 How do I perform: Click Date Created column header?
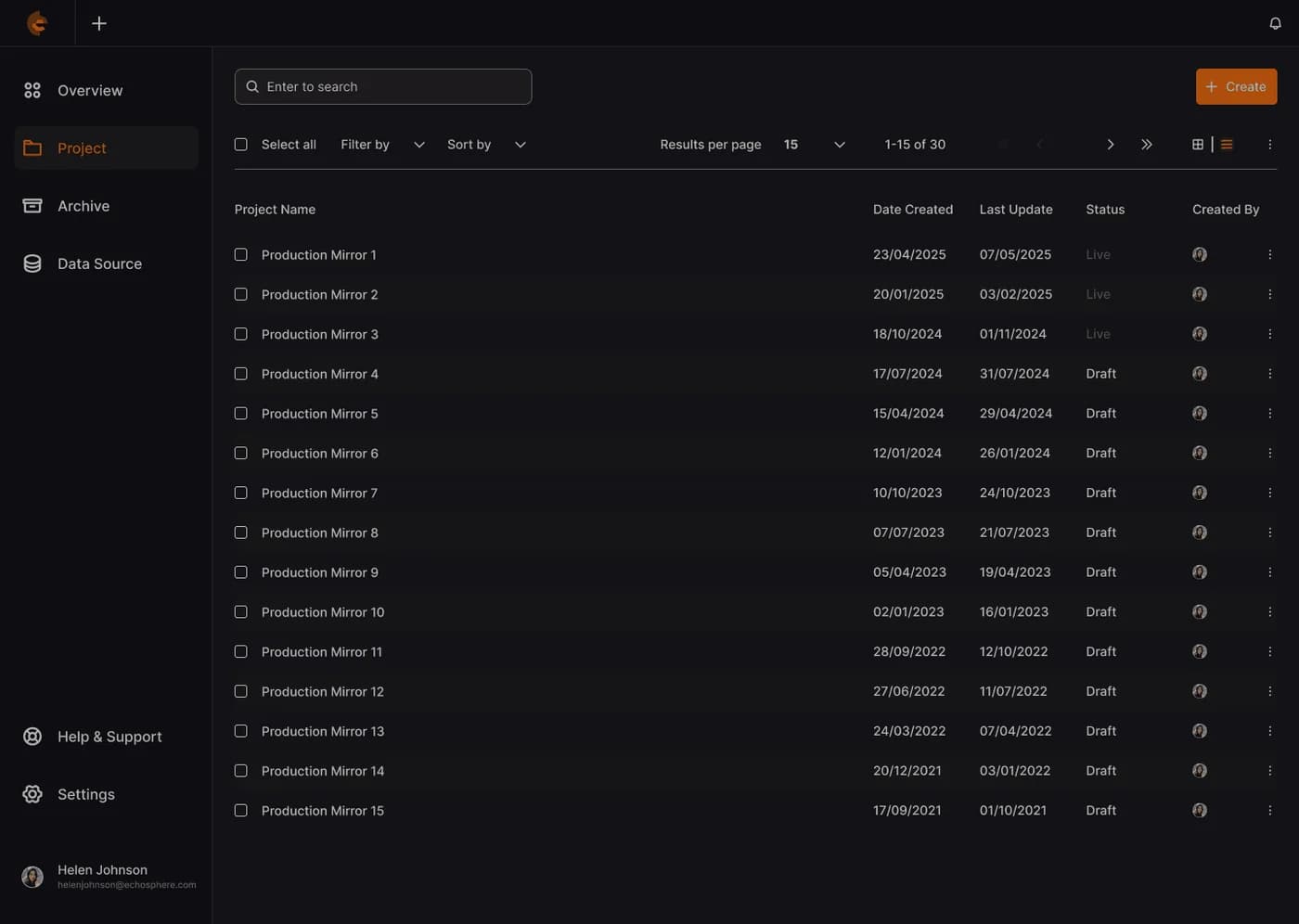click(913, 210)
